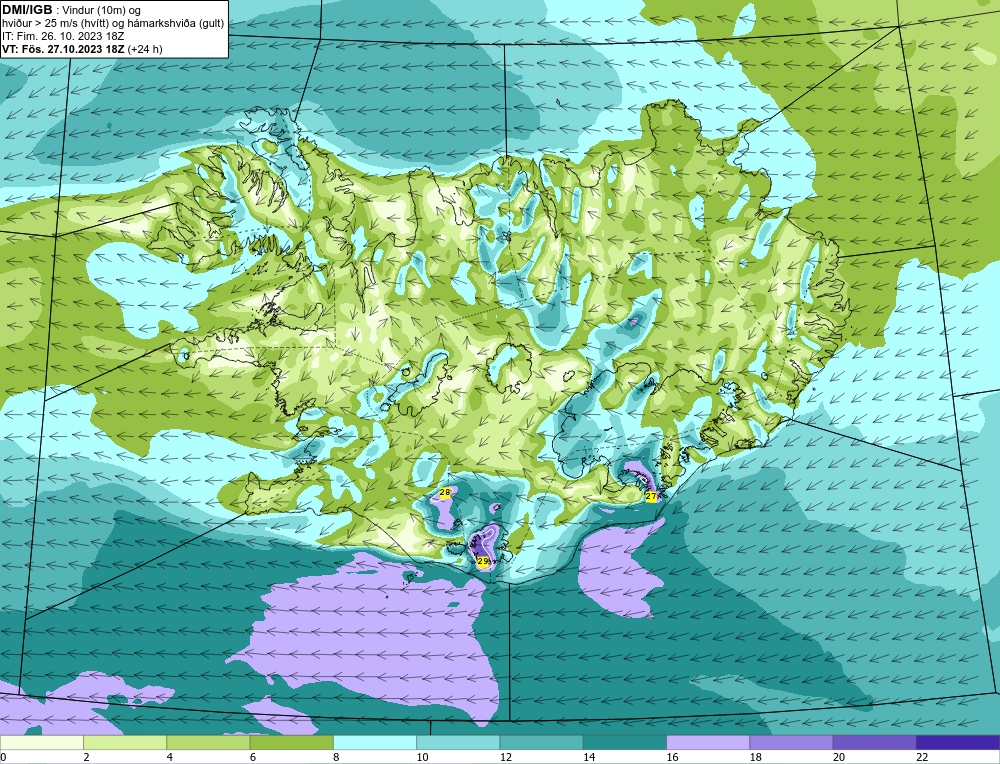This screenshot has width=1000, height=764.
Task: Click the yellow gust marker labeled 27
Action: (651, 496)
